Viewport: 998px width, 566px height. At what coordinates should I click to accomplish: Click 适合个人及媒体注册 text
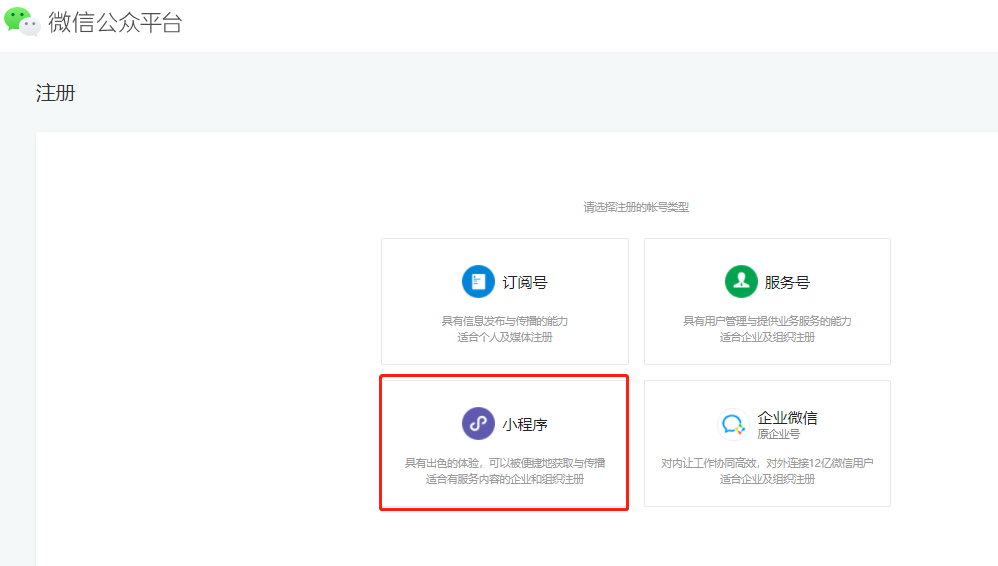pos(505,337)
